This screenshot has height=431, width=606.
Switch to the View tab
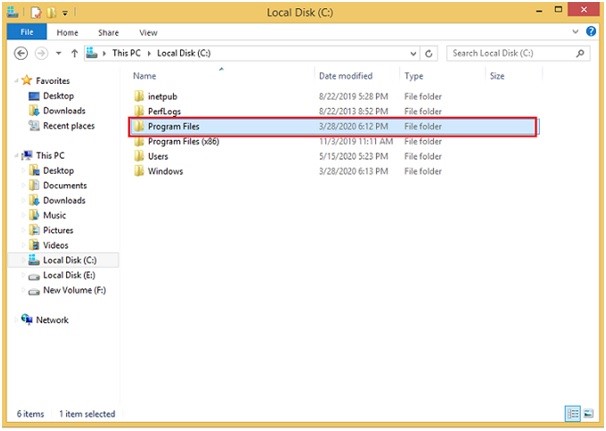point(148,32)
